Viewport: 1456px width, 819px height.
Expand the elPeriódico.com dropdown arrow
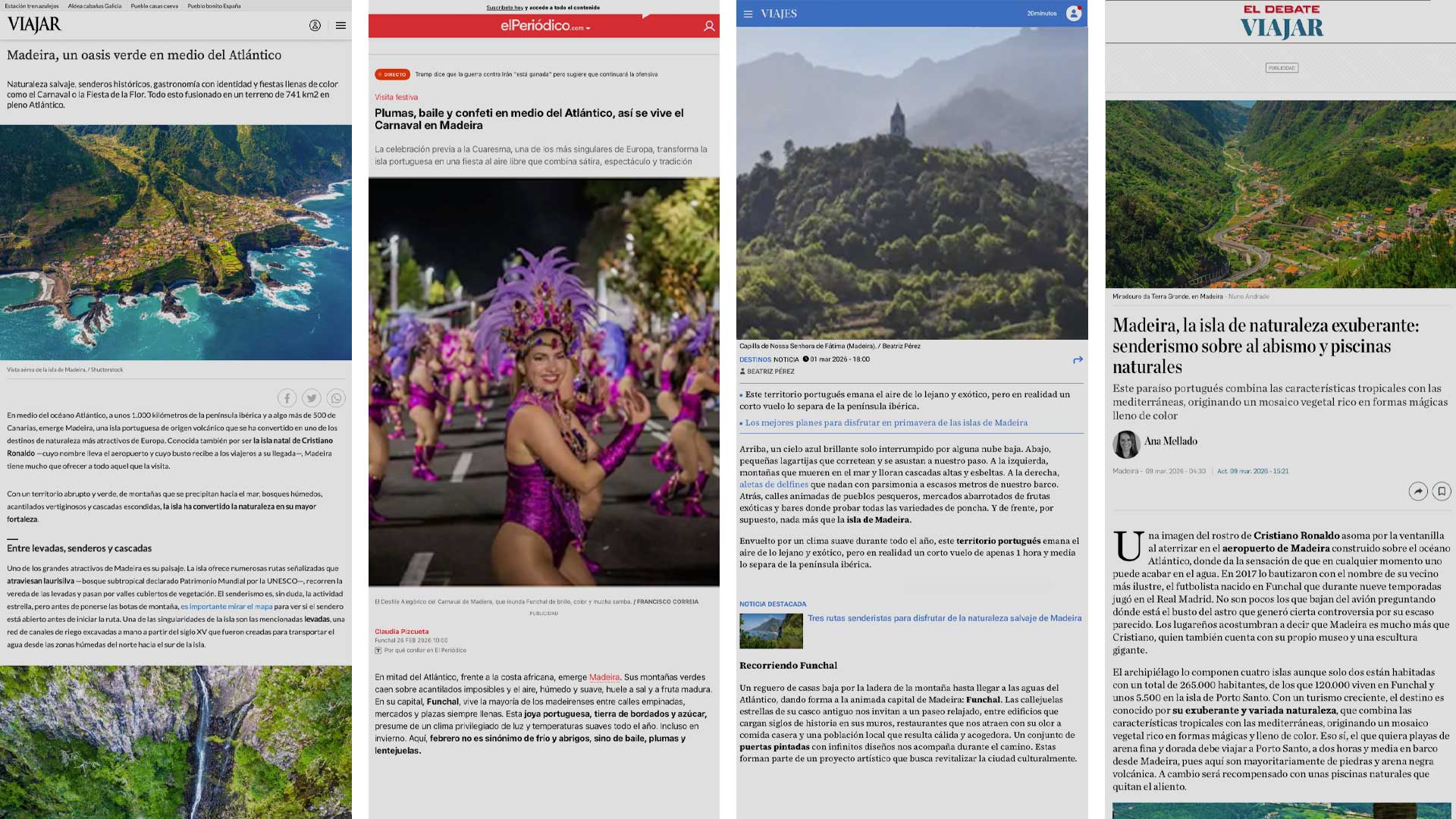pyautogui.click(x=588, y=28)
